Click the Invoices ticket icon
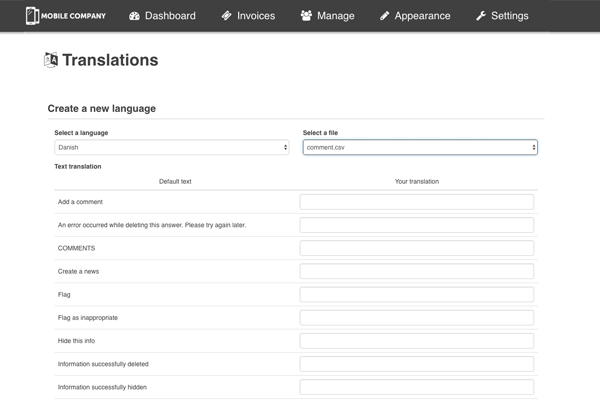600x400 pixels. click(x=227, y=16)
